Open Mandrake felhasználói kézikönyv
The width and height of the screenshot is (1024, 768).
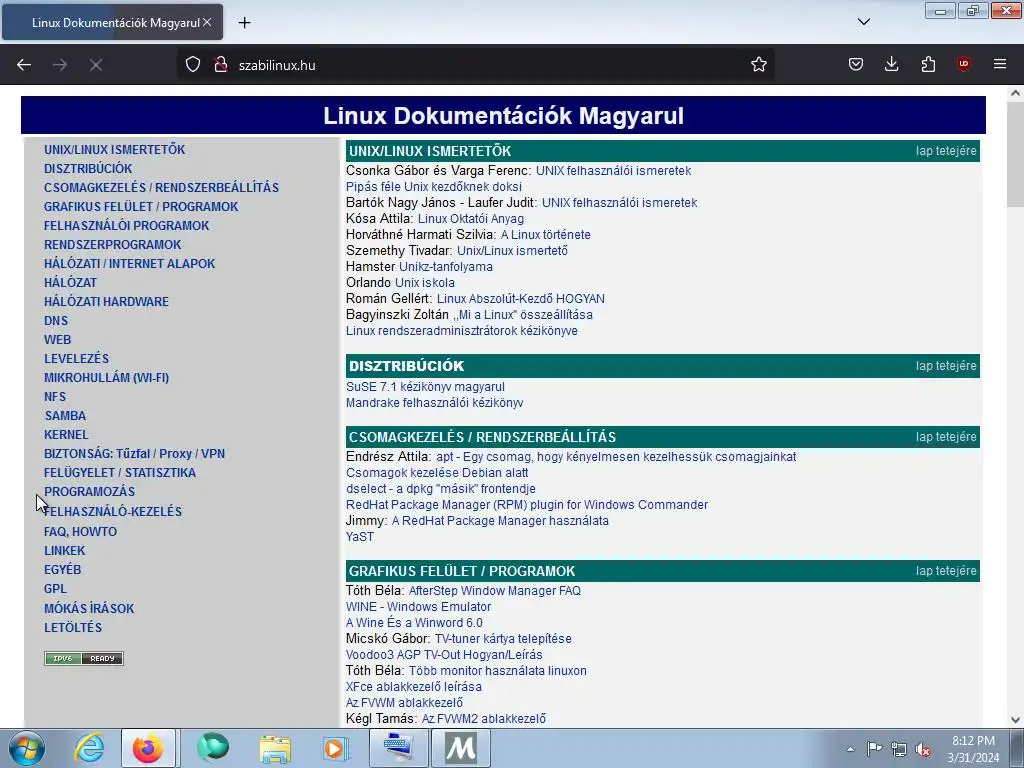tap(434, 403)
